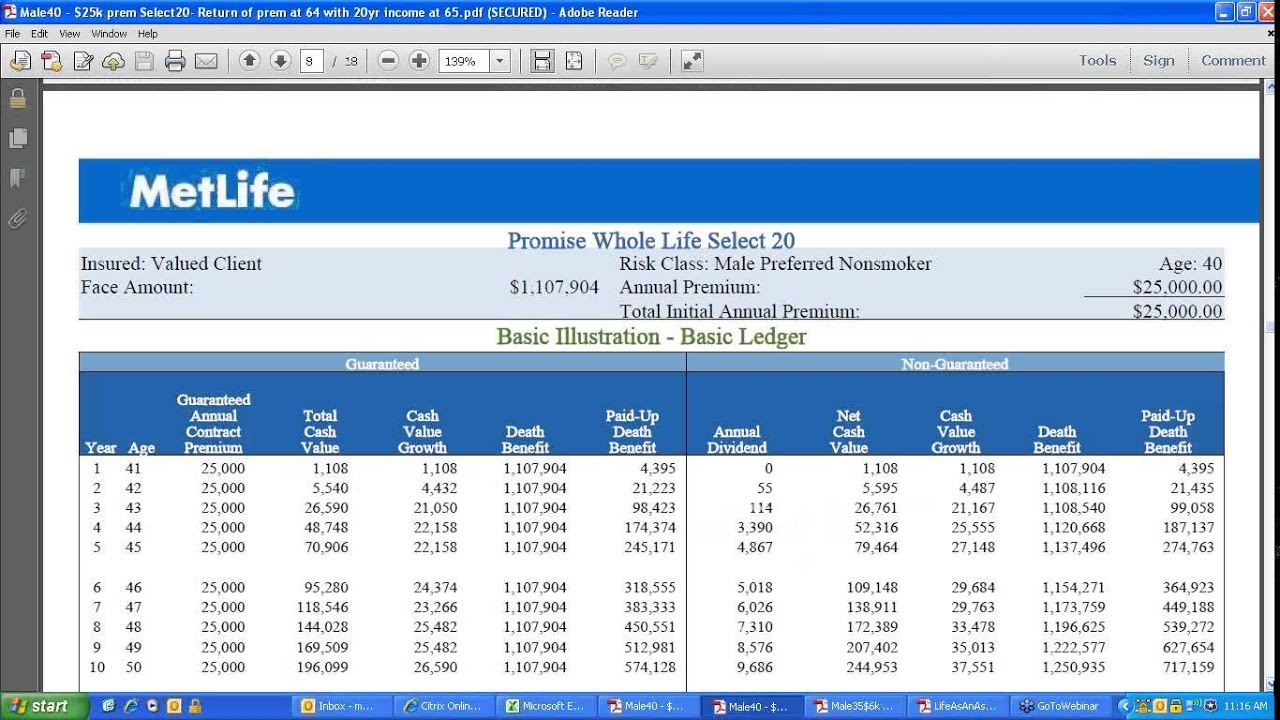Open the View menu
Screen dimensions: 1280x720
(x=69, y=33)
